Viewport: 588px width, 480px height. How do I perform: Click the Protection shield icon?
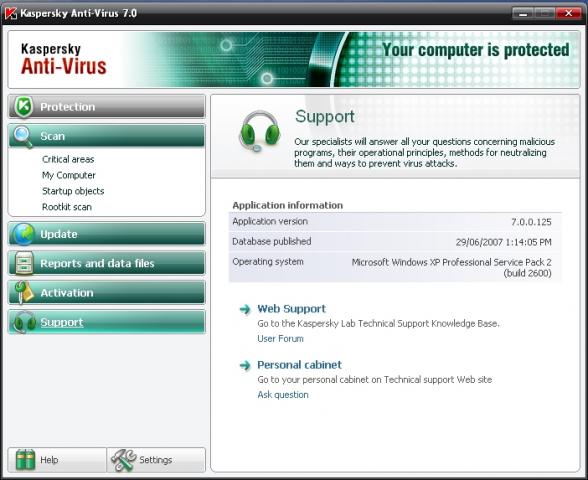[24, 106]
